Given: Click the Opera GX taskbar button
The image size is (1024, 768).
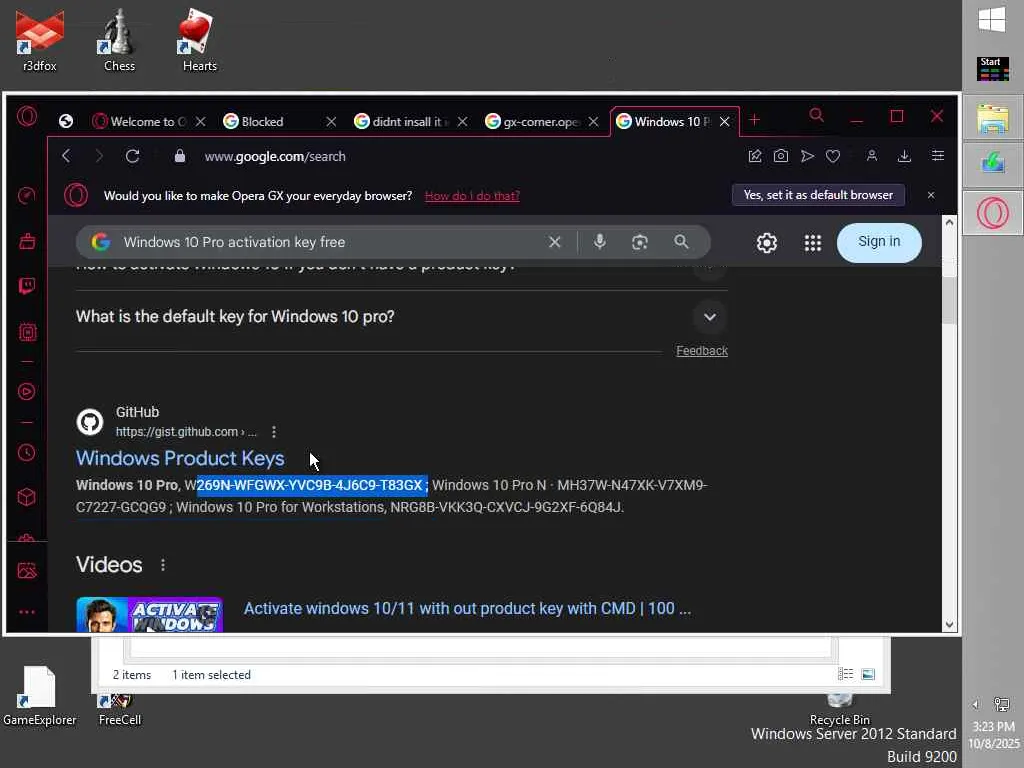Looking at the screenshot, I should (993, 213).
